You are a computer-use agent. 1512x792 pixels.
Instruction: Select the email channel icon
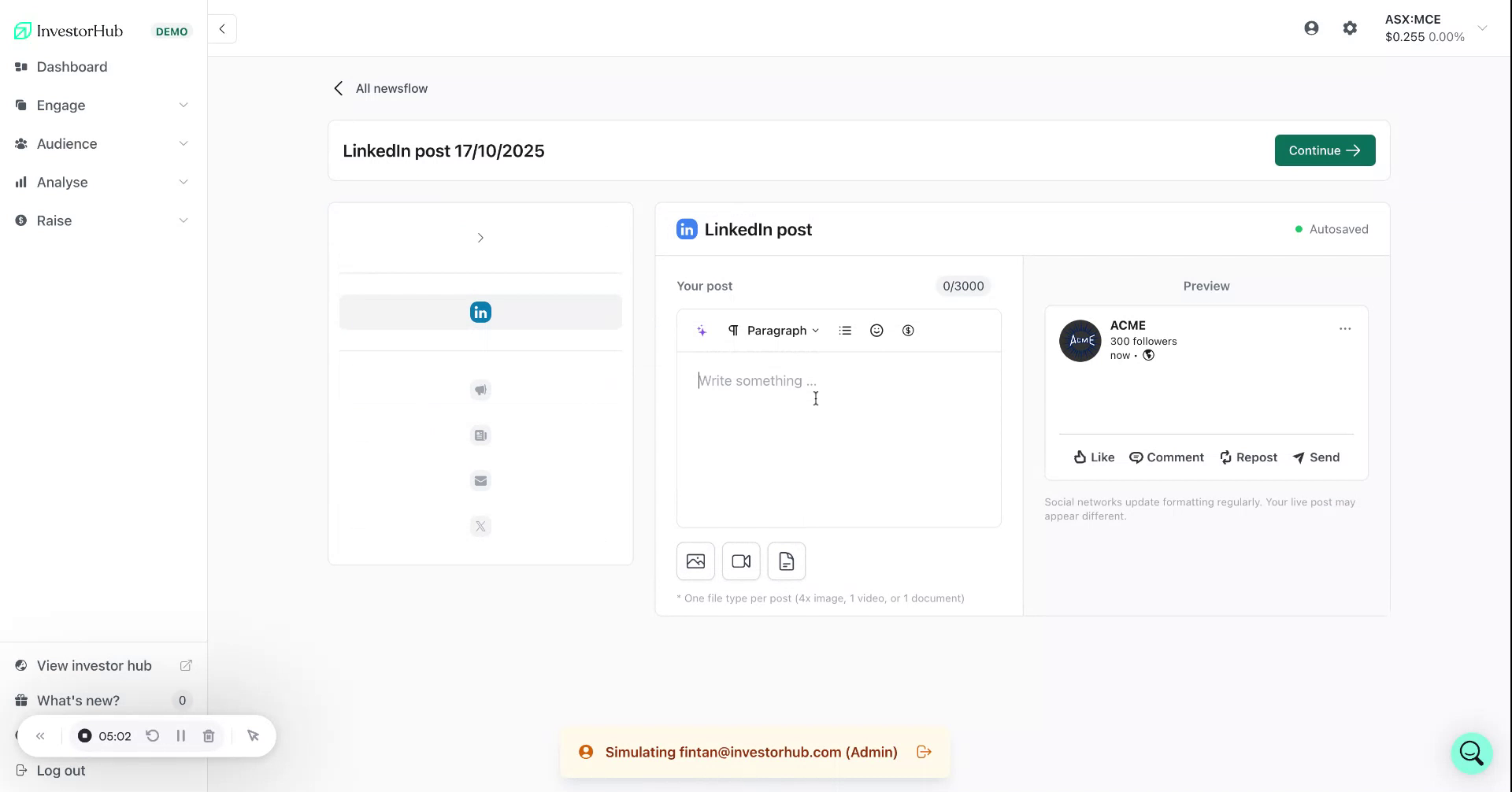[480, 480]
